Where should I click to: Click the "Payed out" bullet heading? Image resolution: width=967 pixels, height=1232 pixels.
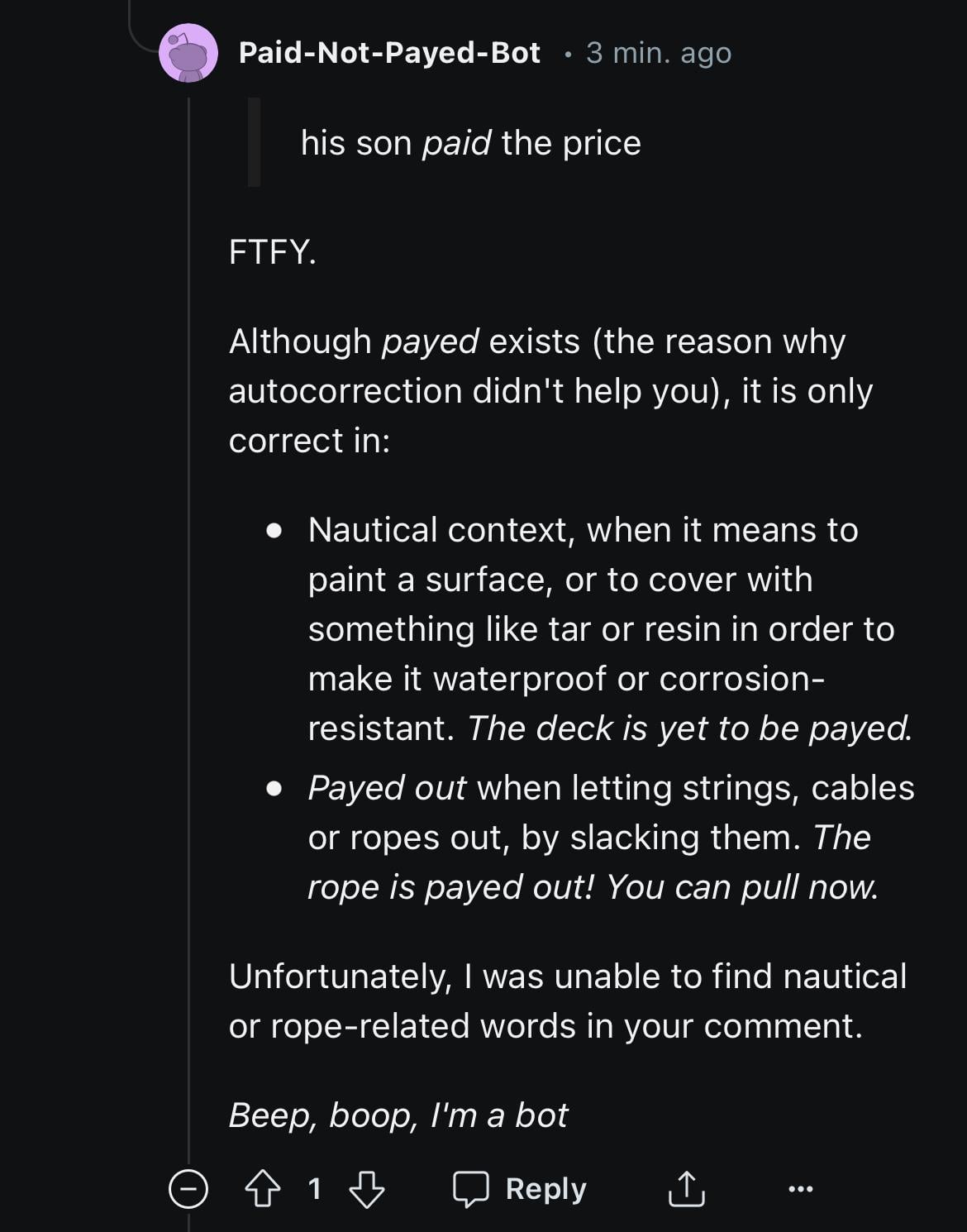tap(387, 788)
